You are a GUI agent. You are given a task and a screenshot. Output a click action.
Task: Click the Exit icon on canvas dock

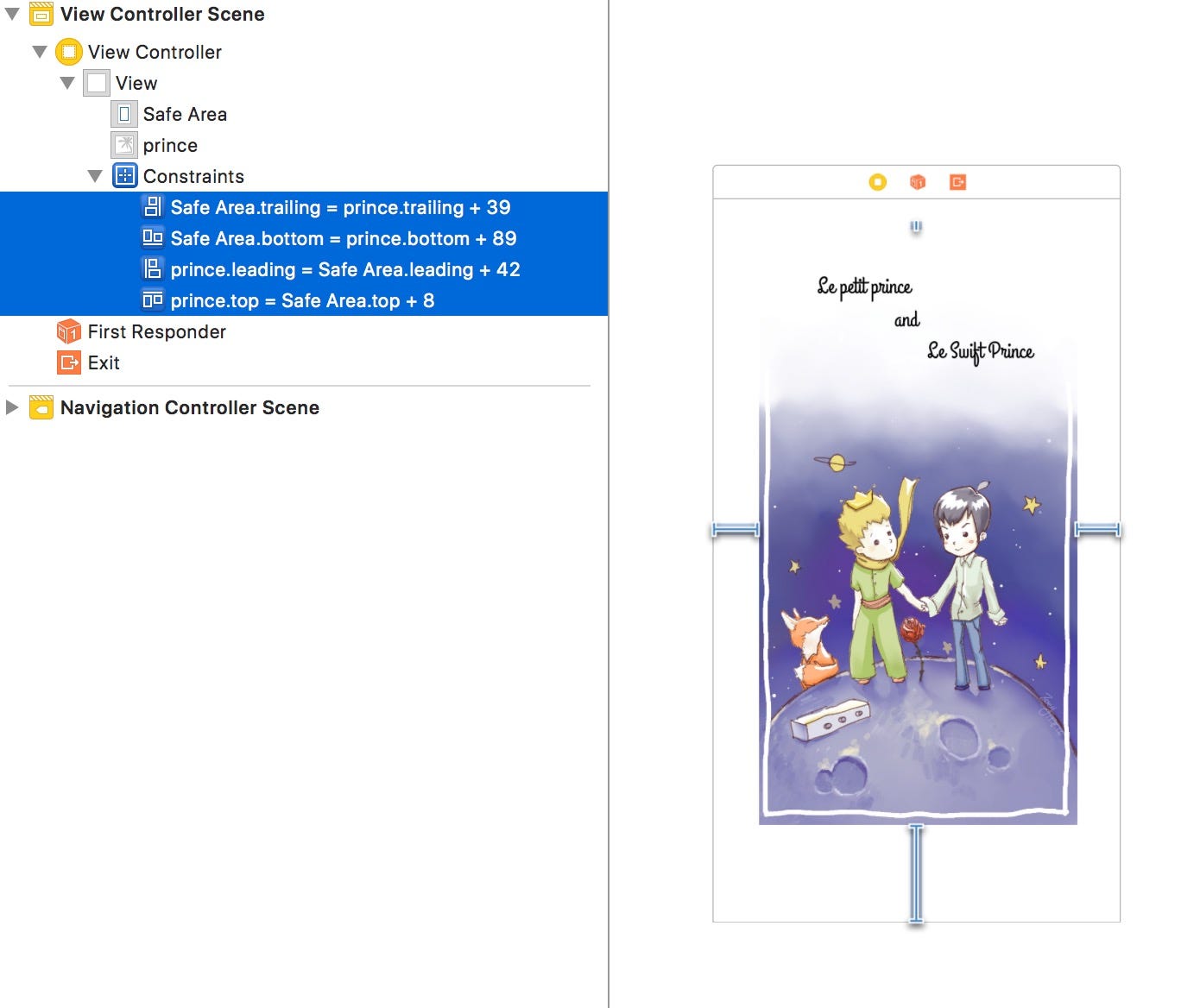[x=957, y=182]
